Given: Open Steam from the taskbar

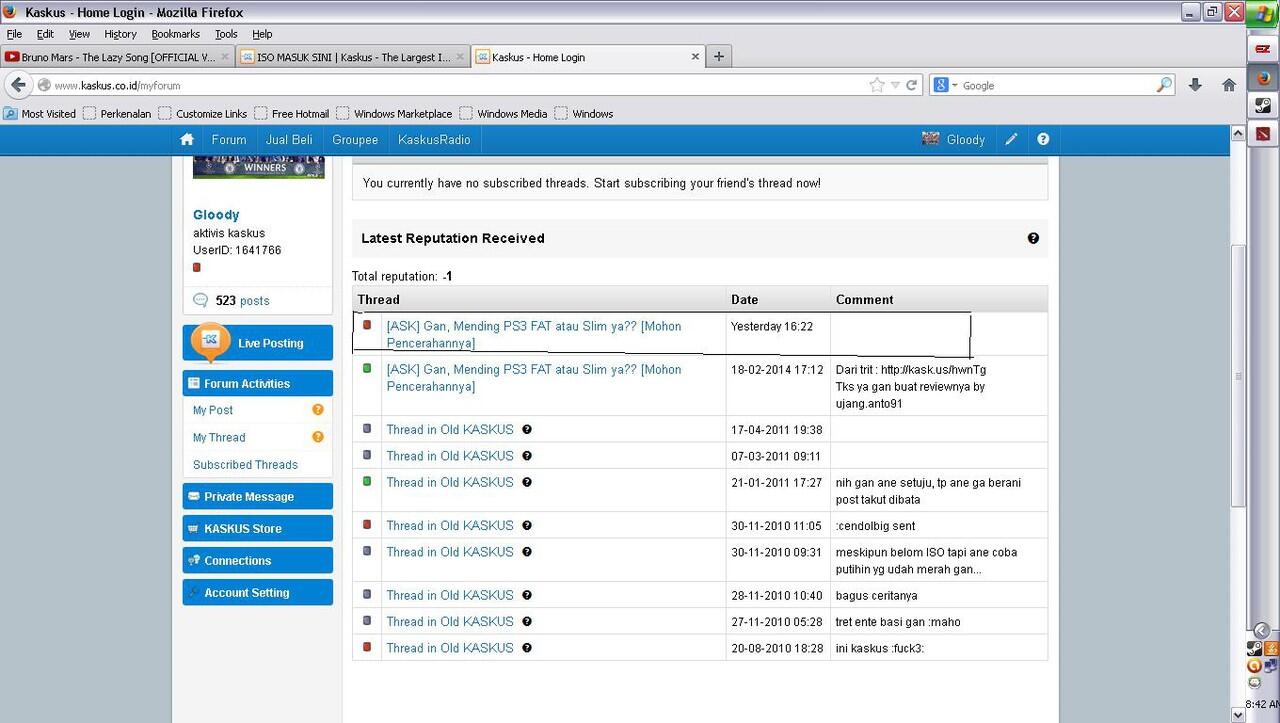Looking at the screenshot, I should [x=1263, y=105].
